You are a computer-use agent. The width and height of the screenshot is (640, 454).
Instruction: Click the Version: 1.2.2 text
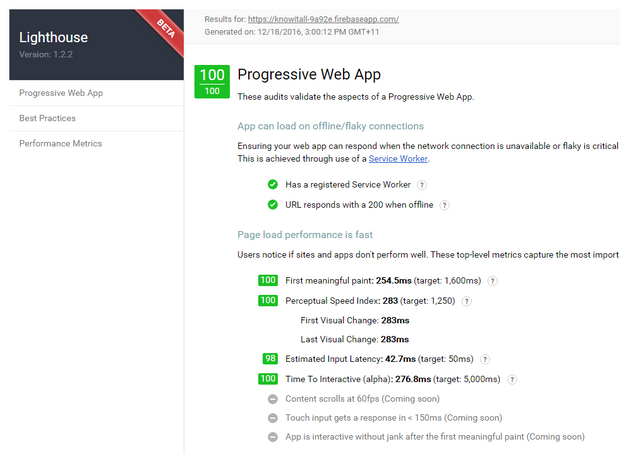(46, 54)
